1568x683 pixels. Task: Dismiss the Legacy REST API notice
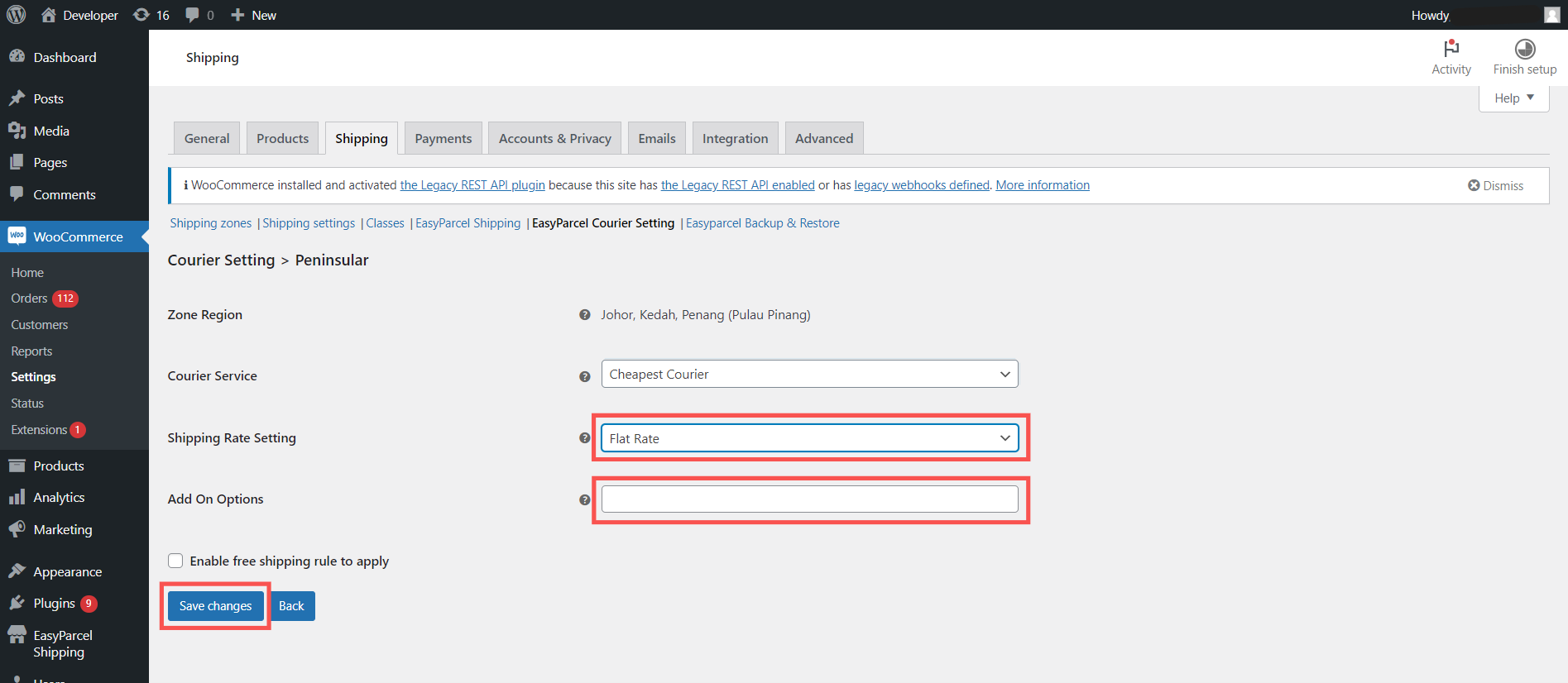pos(1496,185)
